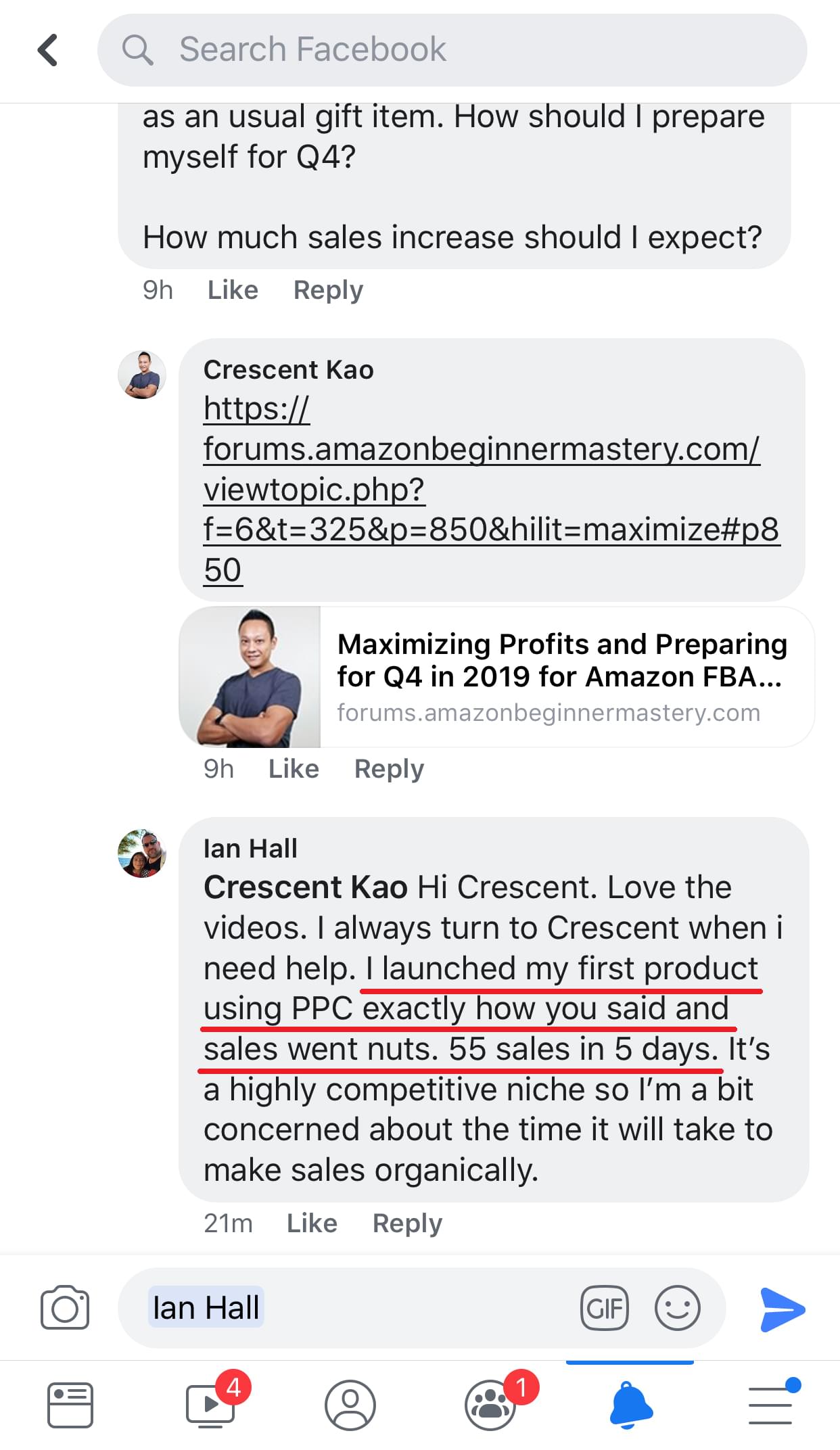Open the Maximizing Profits link preview card

(496, 677)
